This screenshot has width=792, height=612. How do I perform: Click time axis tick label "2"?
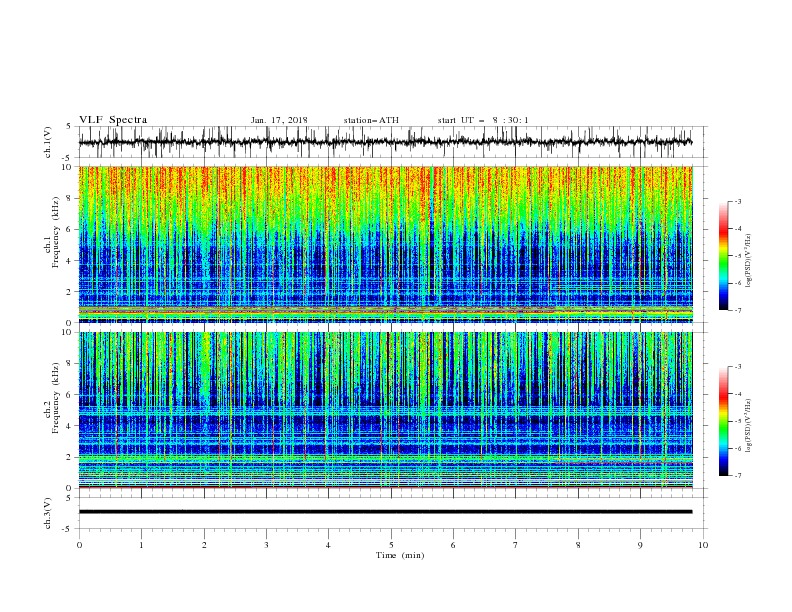[204, 545]
